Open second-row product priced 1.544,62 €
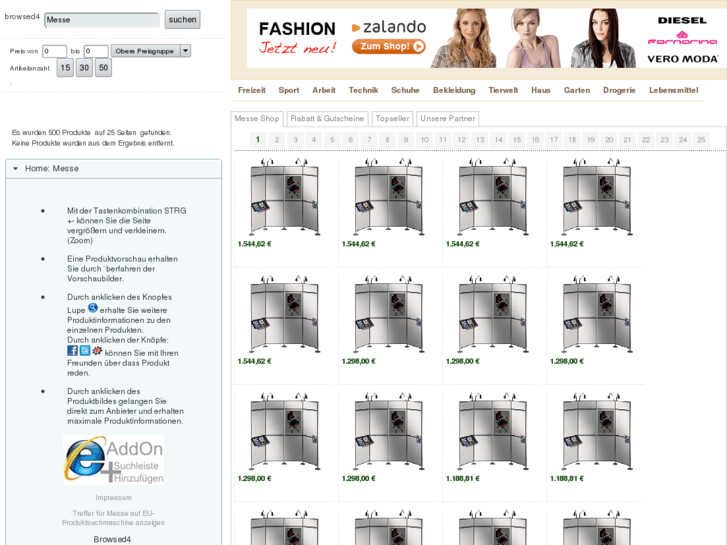727x545 pixels. tap(285, 315)
